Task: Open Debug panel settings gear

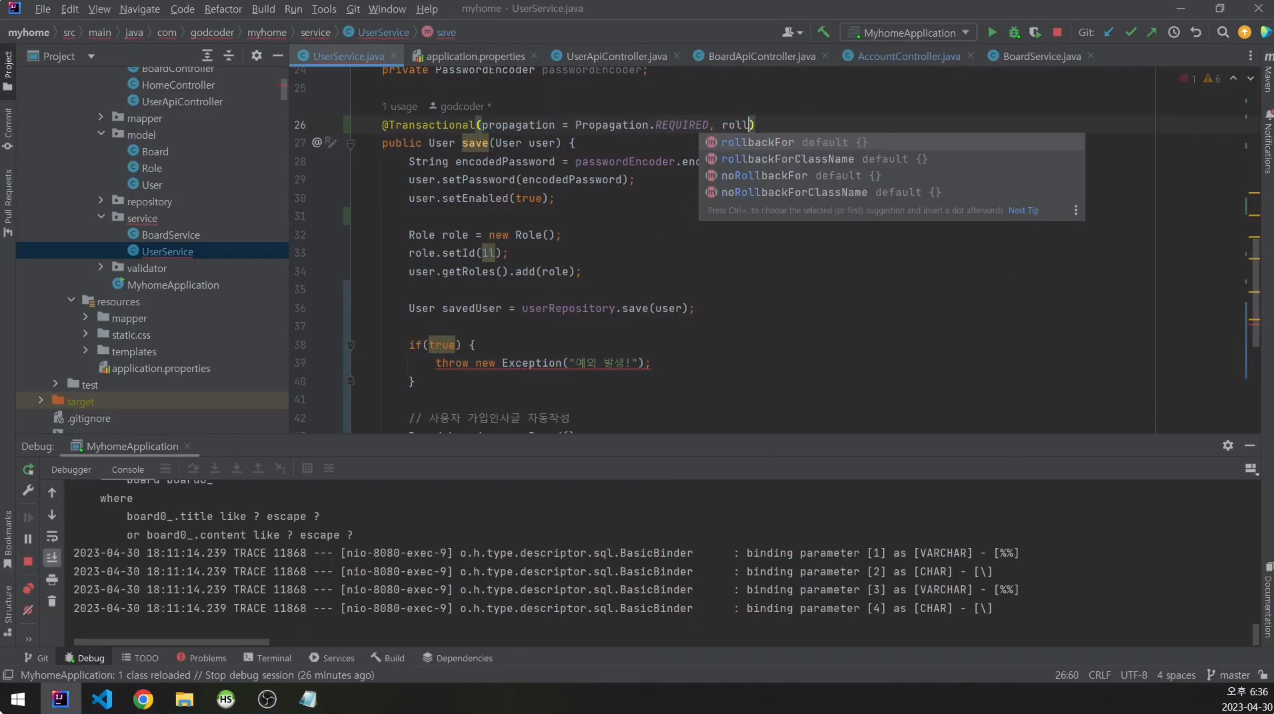Action: pyautogui.click(x=1227, y=446)
